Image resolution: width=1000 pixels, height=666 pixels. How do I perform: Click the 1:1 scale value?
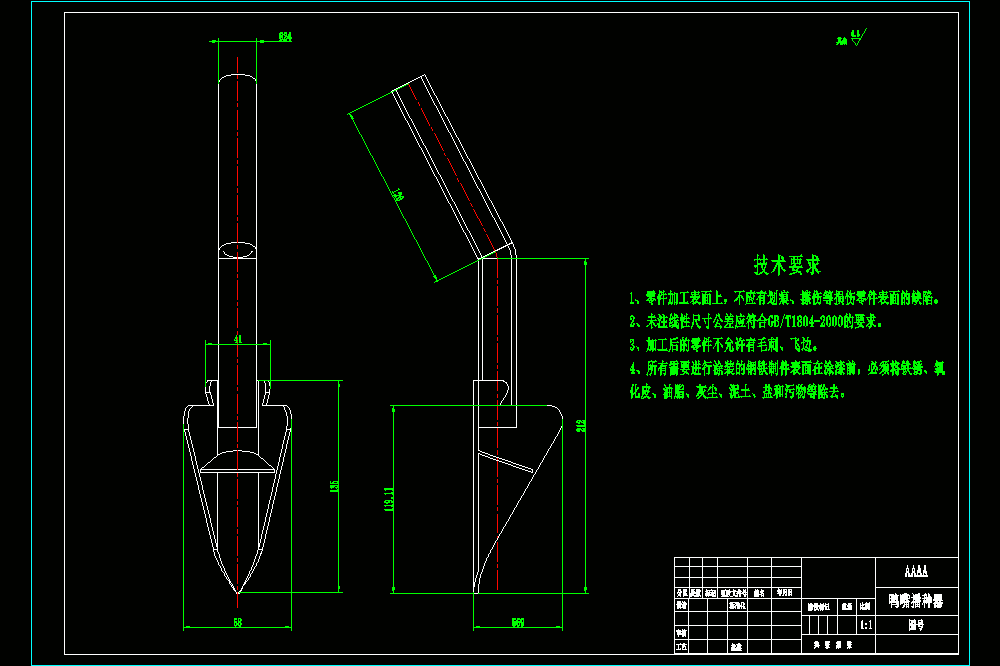(865, 625)
